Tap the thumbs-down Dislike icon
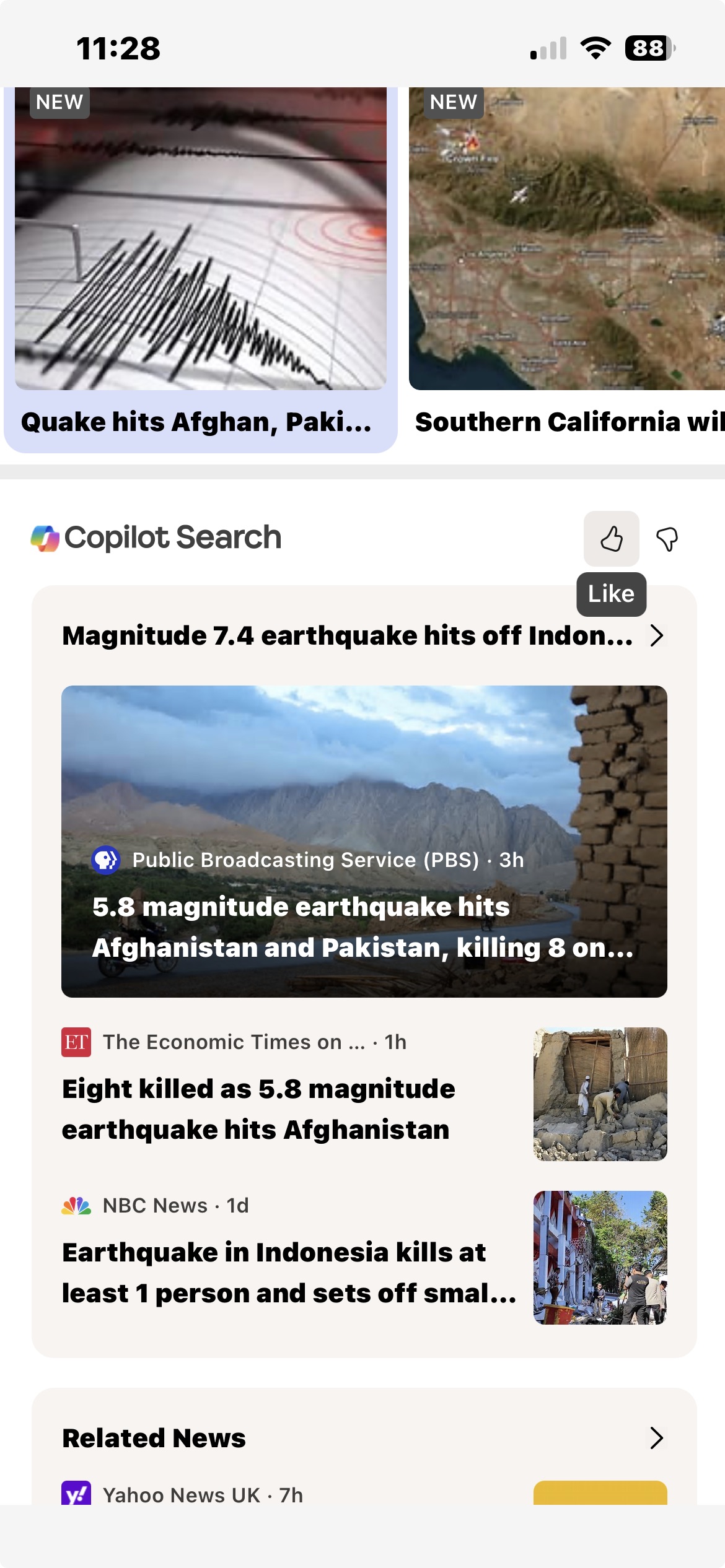 (667, 539)
